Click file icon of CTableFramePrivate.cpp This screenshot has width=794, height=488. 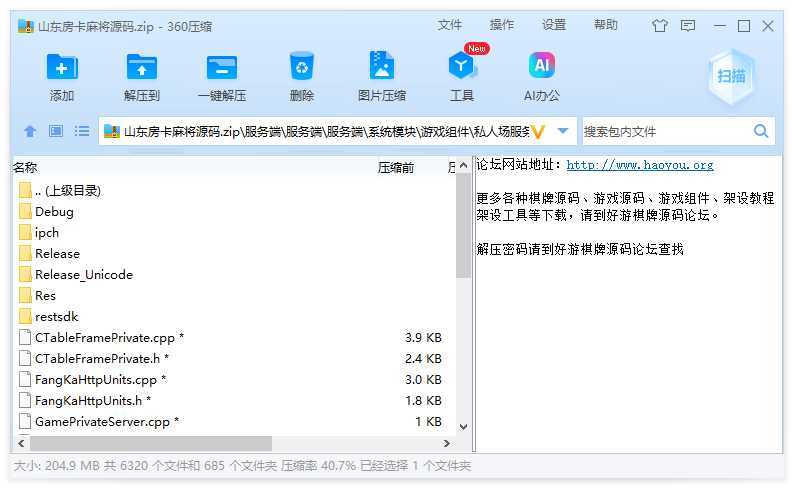click(25, 337)
